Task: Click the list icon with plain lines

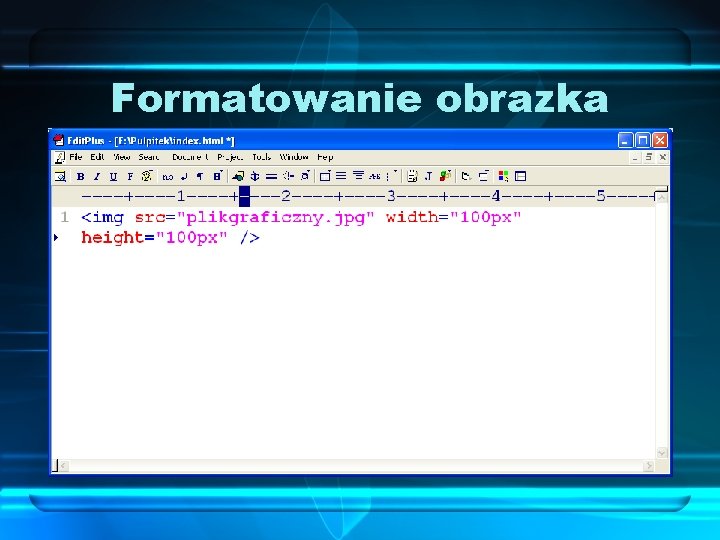Action: (x=341, y=176)
